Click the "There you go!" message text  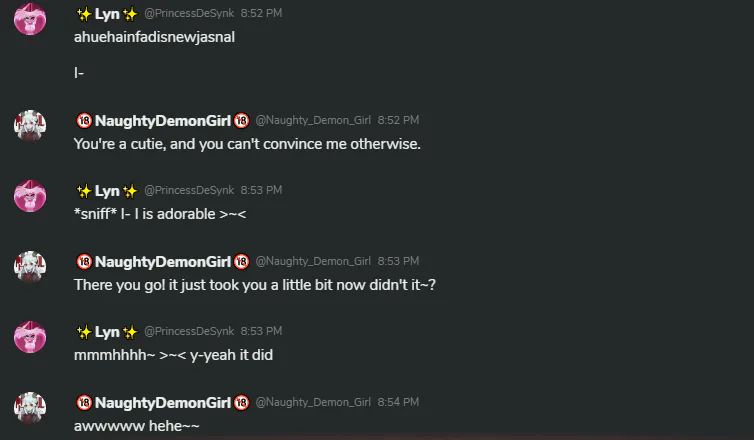[x=255, y=285]
